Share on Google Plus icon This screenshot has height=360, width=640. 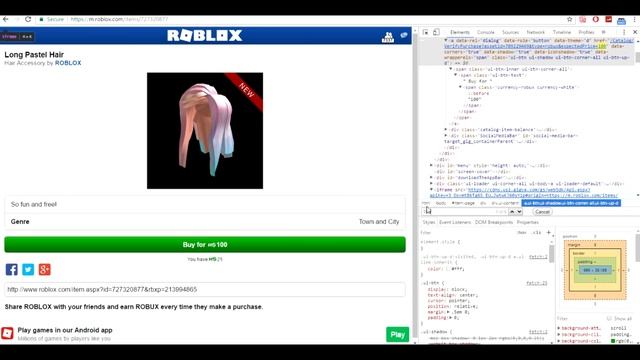pyautogui.click(x=44, y=269)
